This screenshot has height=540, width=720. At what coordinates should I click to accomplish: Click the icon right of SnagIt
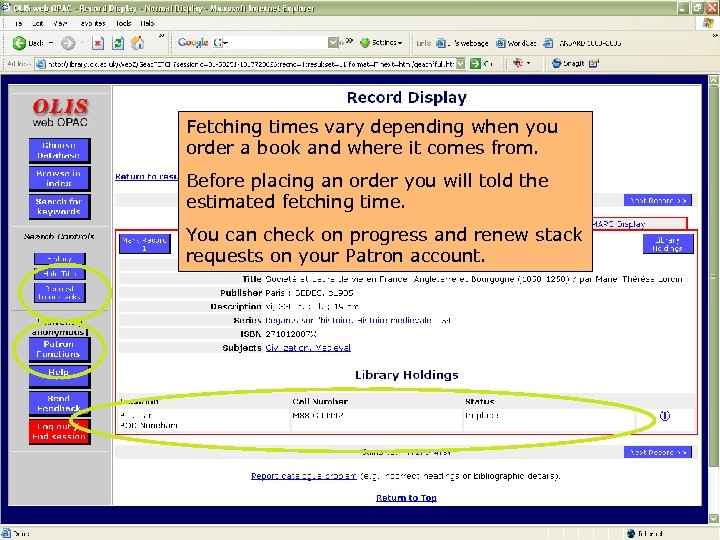(x=594, y=63)
